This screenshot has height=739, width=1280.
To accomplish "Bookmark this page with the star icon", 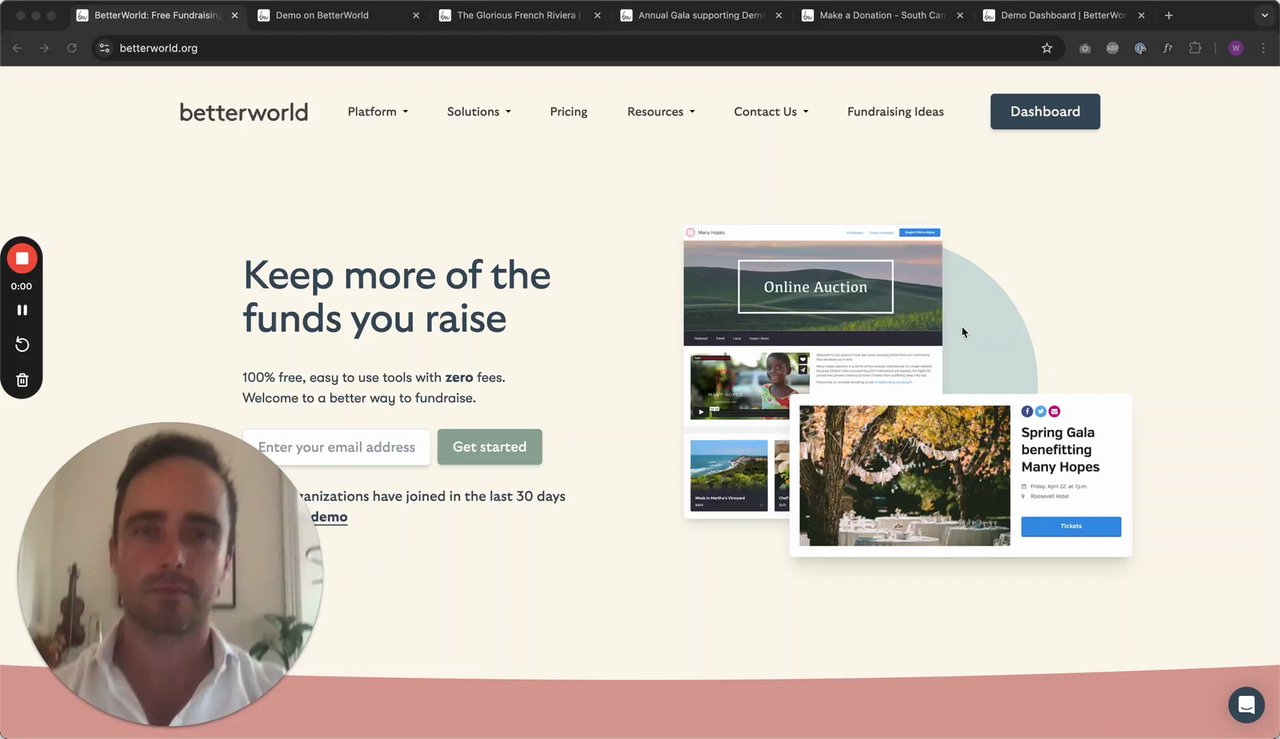I will click(x=1047, y=48).
